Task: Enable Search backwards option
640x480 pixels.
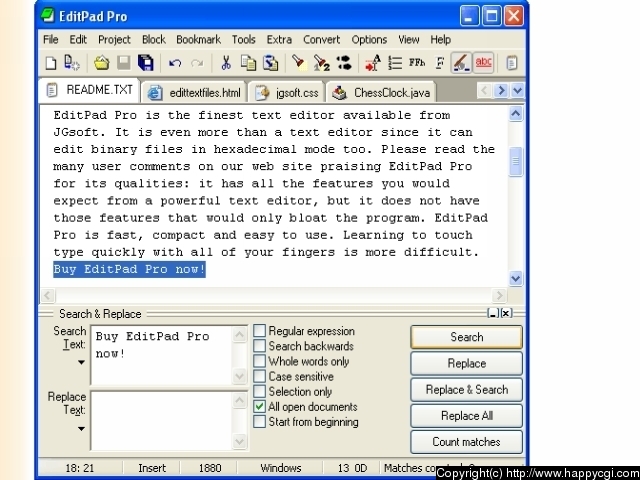Action: pyautogui.click(x=260, y=346)
